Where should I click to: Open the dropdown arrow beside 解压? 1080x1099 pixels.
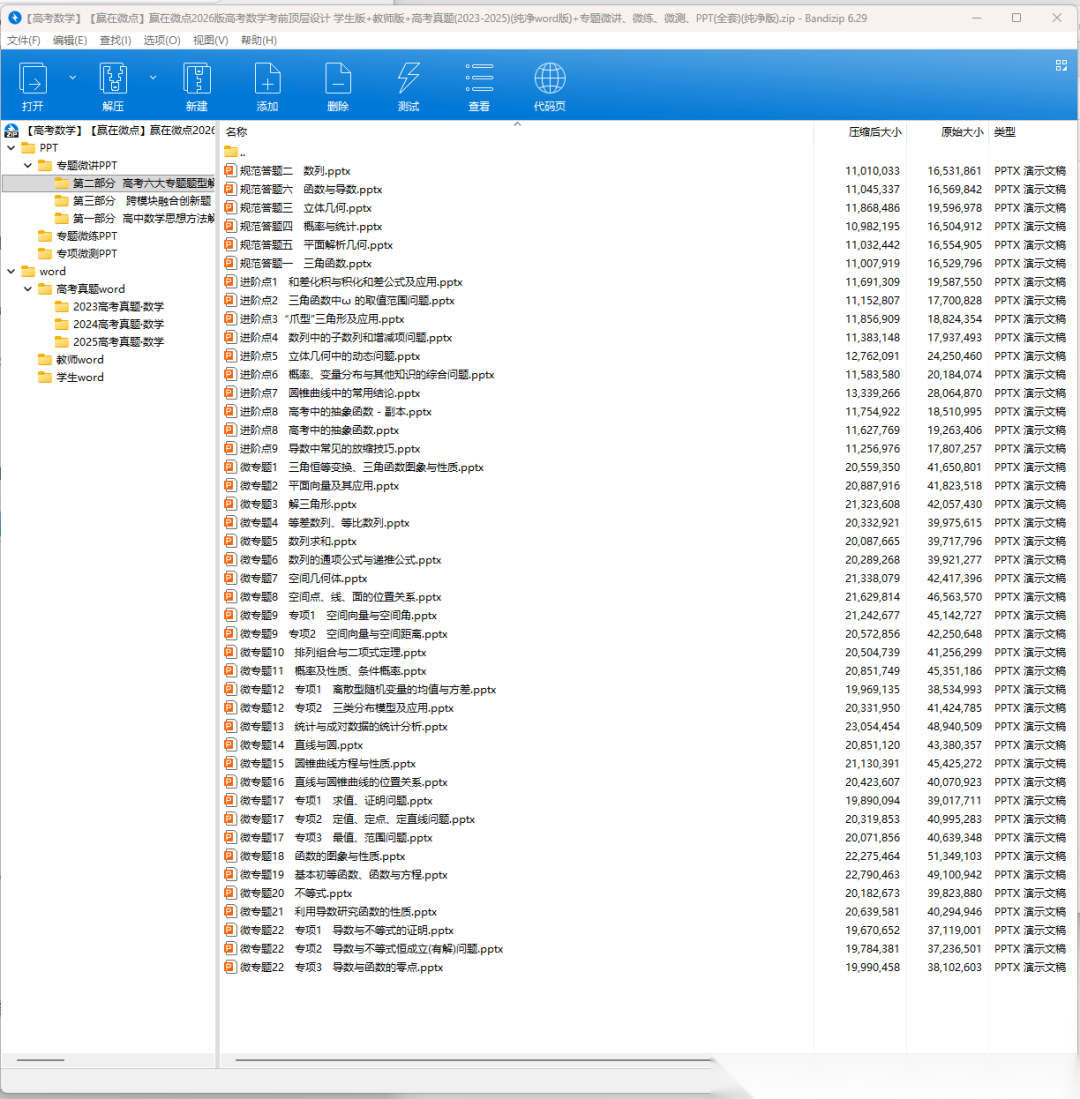pos(153,77)
